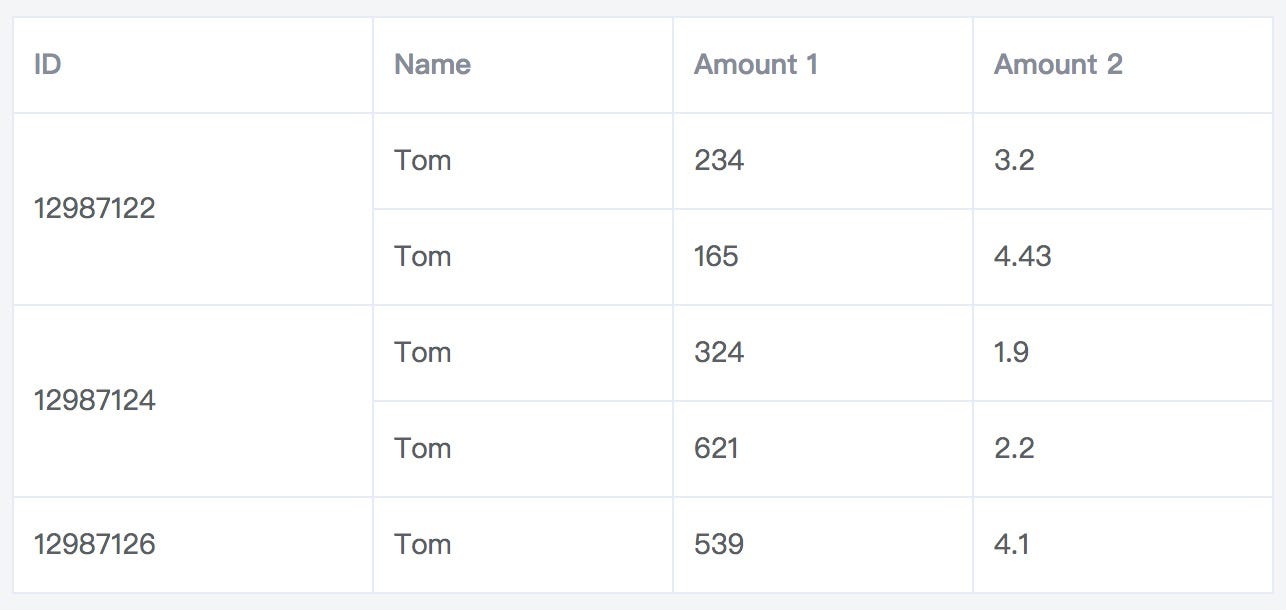Click the Amount 1 cell showing 324
Image resolution: width=1286 pixels, height=610 pixels.
tap(823, 353)
